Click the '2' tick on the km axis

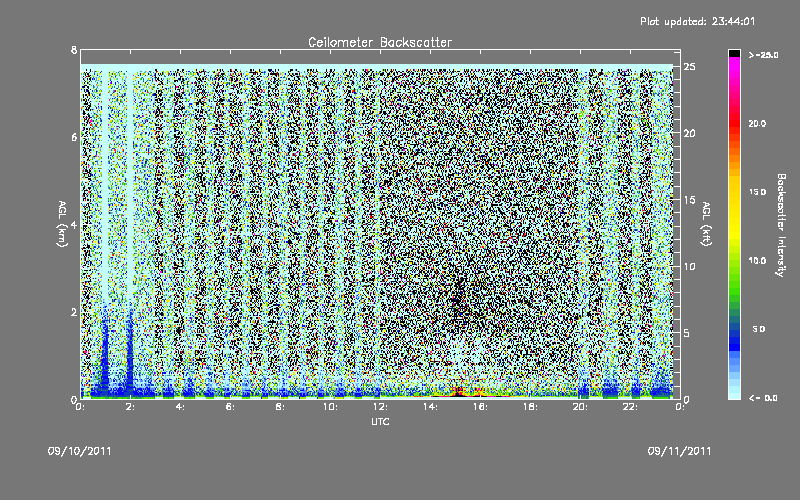point(74,312)
